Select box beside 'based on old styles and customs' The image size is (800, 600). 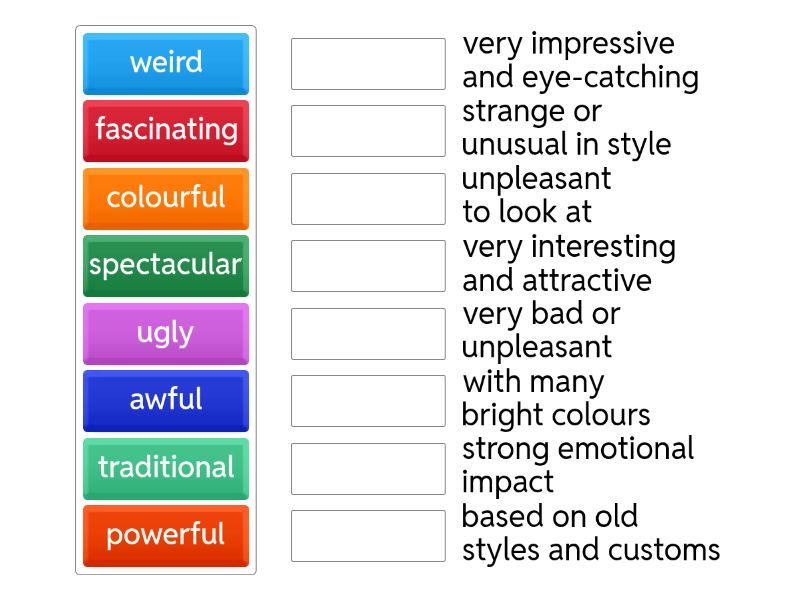pyautogui.click(x=368, y=536)
